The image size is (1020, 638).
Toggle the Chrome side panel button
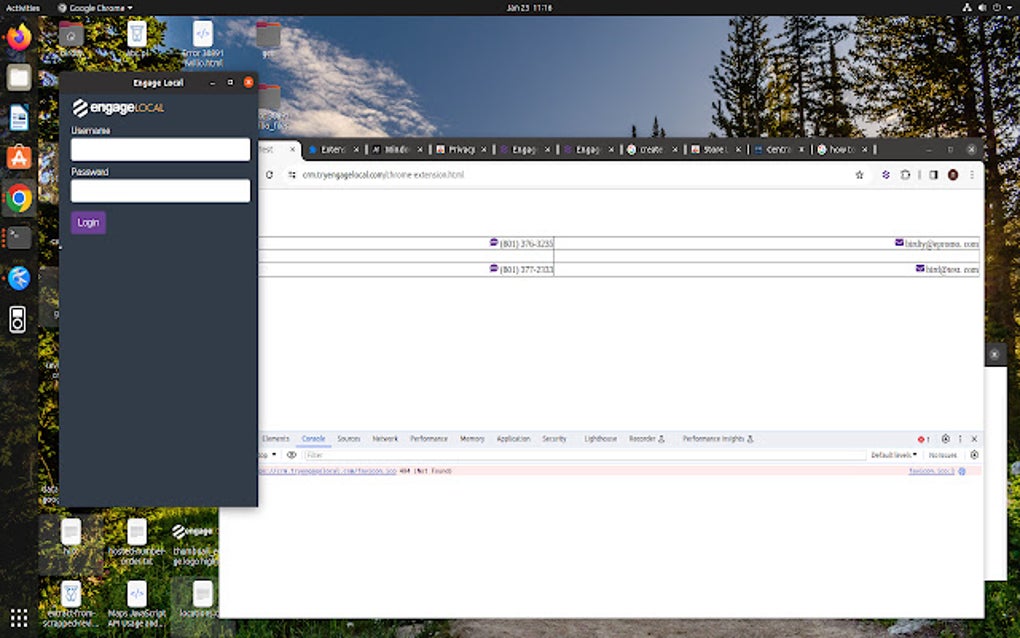[x=933, y=175]
